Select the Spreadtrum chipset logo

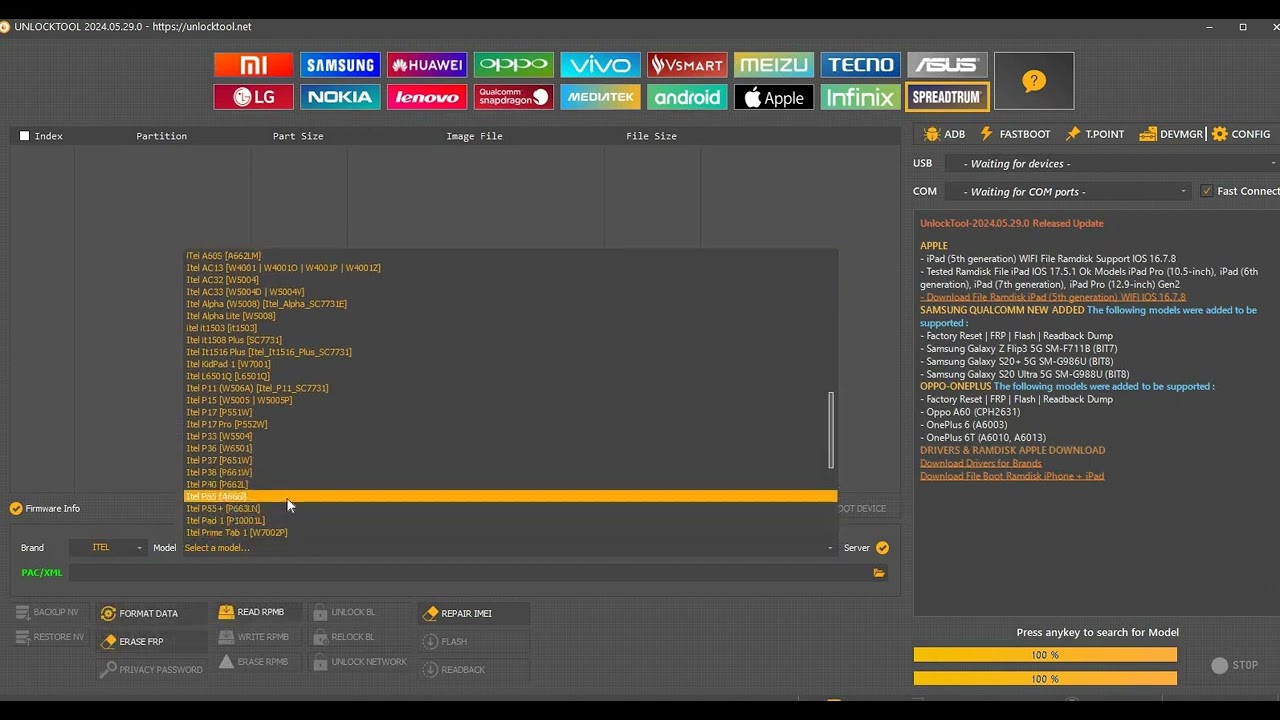click(x=947, y=97)
